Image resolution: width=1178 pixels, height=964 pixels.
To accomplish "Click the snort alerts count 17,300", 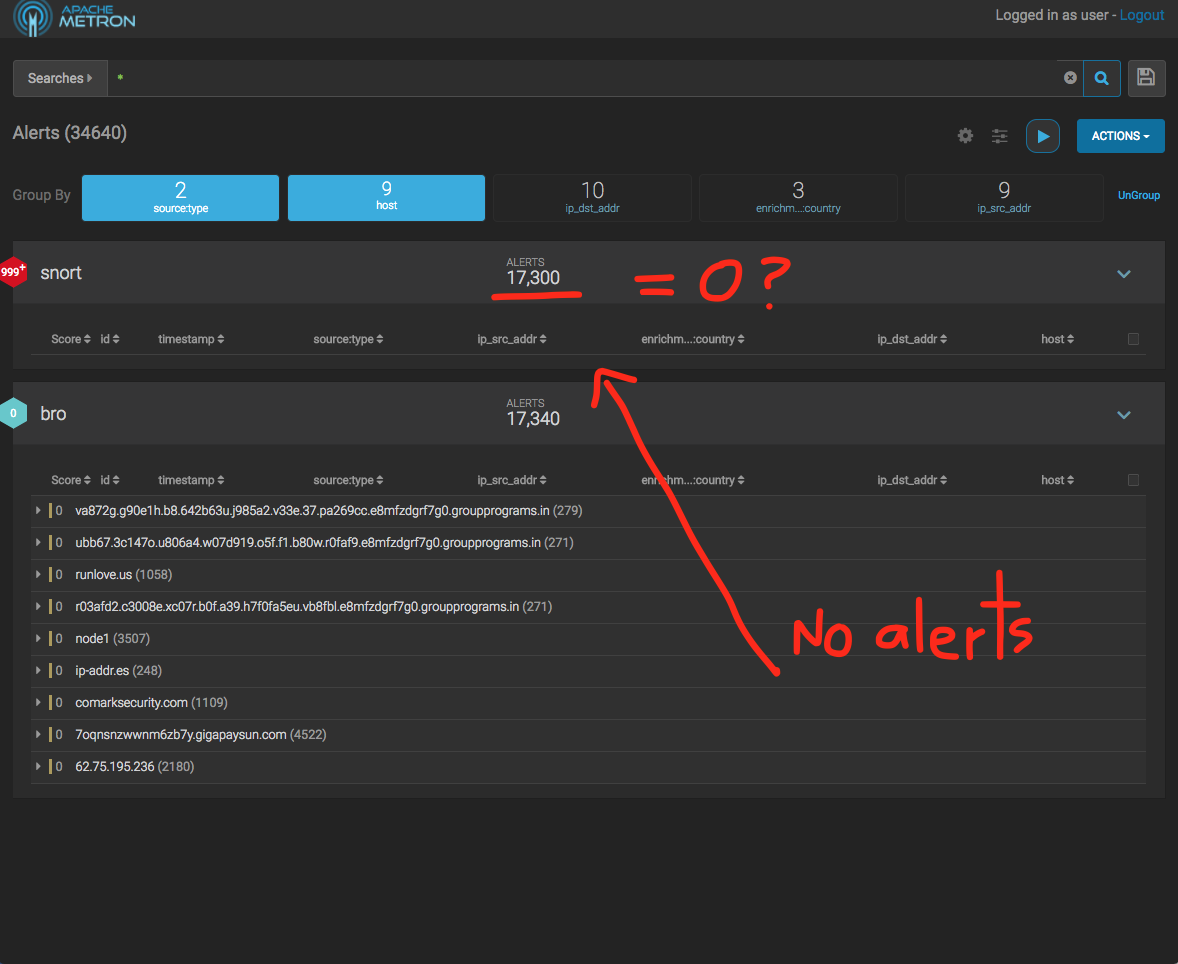I will (533, 278).
